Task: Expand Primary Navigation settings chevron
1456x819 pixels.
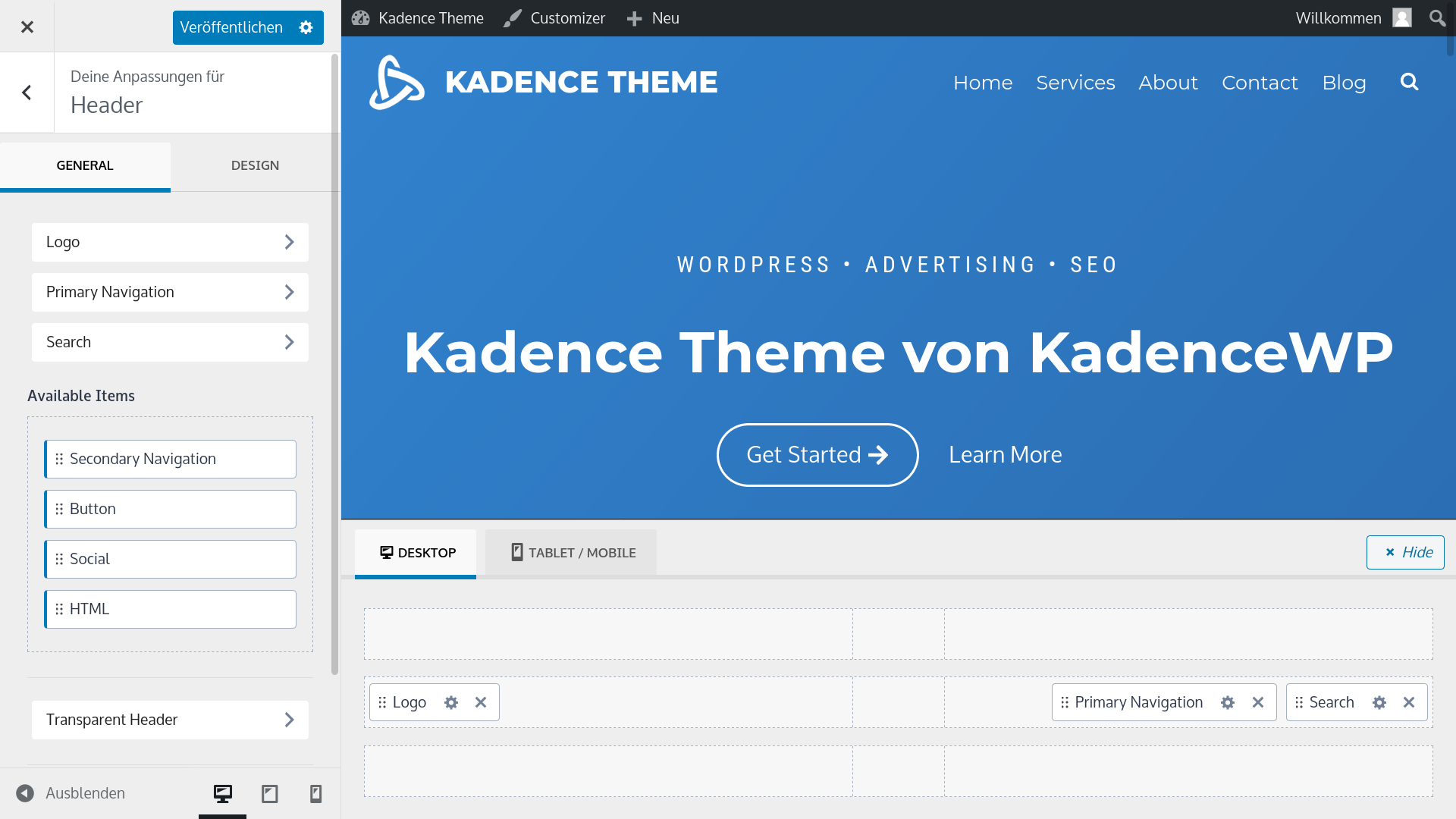Action: click(x=289, y=292)
